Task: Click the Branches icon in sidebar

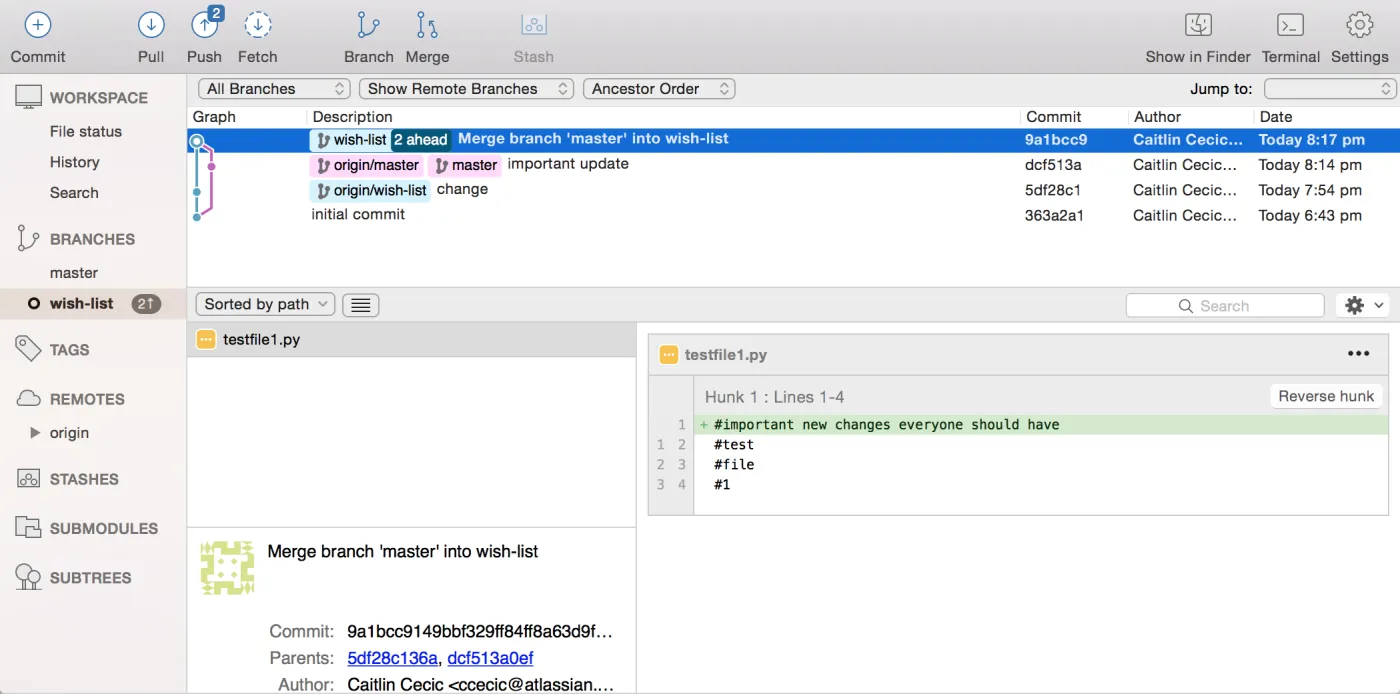Action: [x=28, y=239]
